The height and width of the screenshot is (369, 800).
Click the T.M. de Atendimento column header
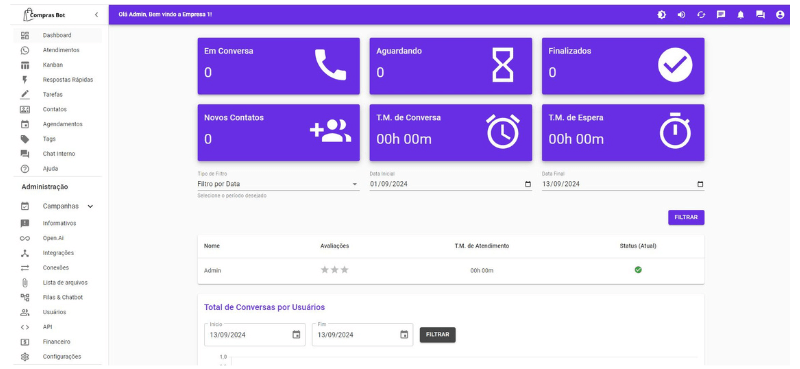point(482,246)
